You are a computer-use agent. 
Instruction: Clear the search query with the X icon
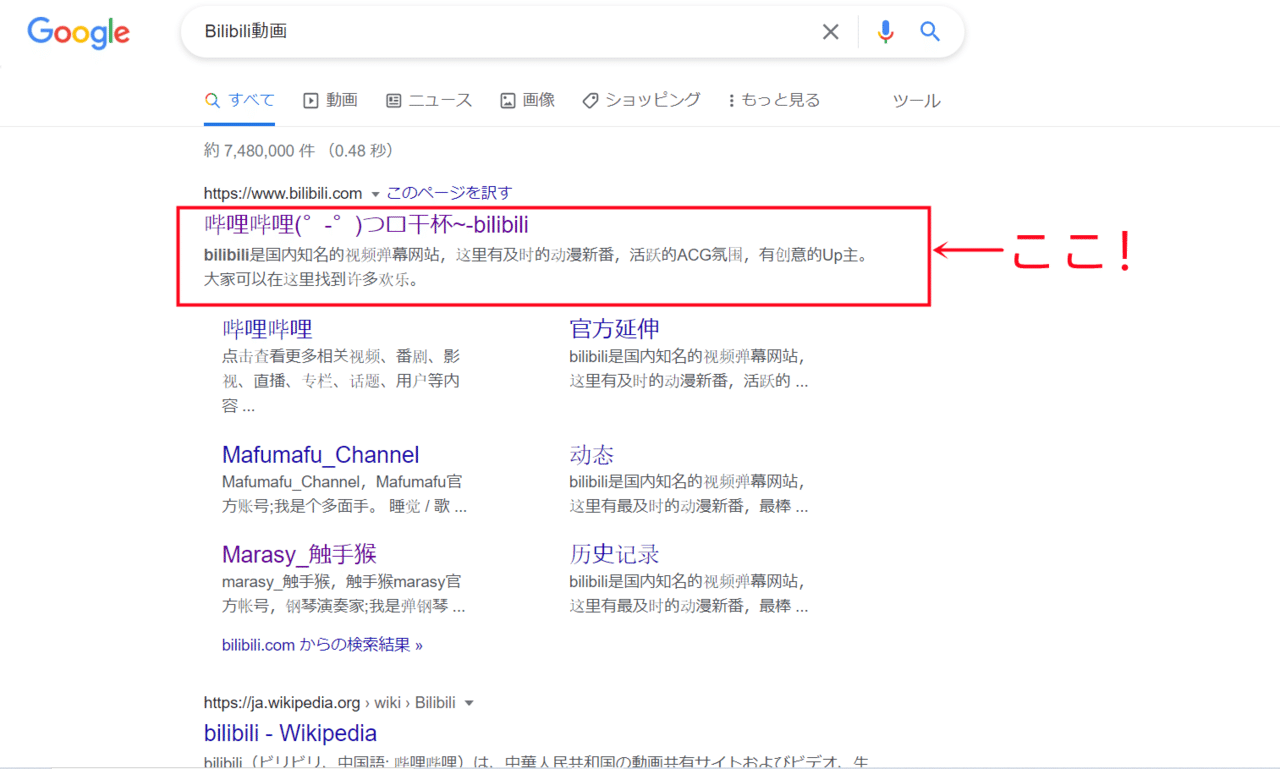point(830,31)
